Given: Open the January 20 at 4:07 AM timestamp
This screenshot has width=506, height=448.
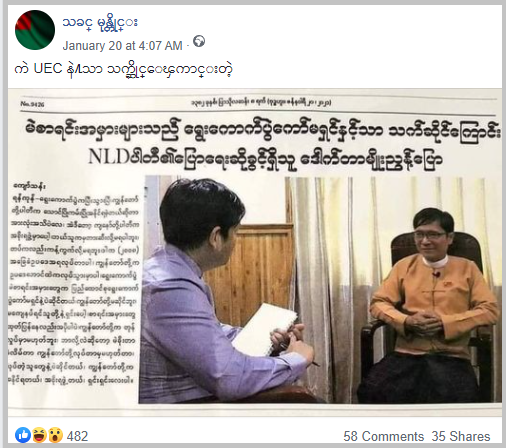Looking at the screenshot, I should click(x=123, y=46).
